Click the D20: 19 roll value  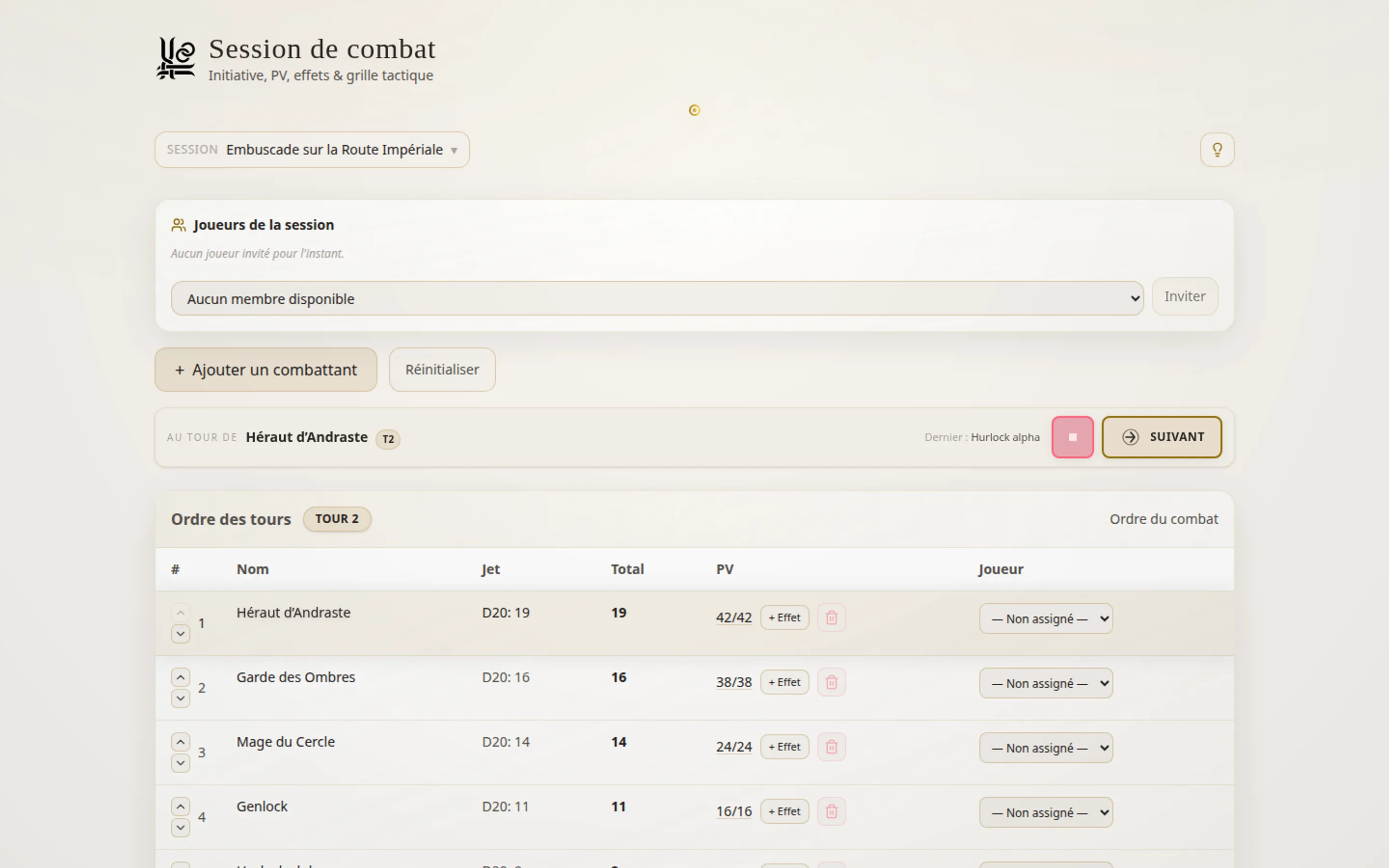[505, 612]
